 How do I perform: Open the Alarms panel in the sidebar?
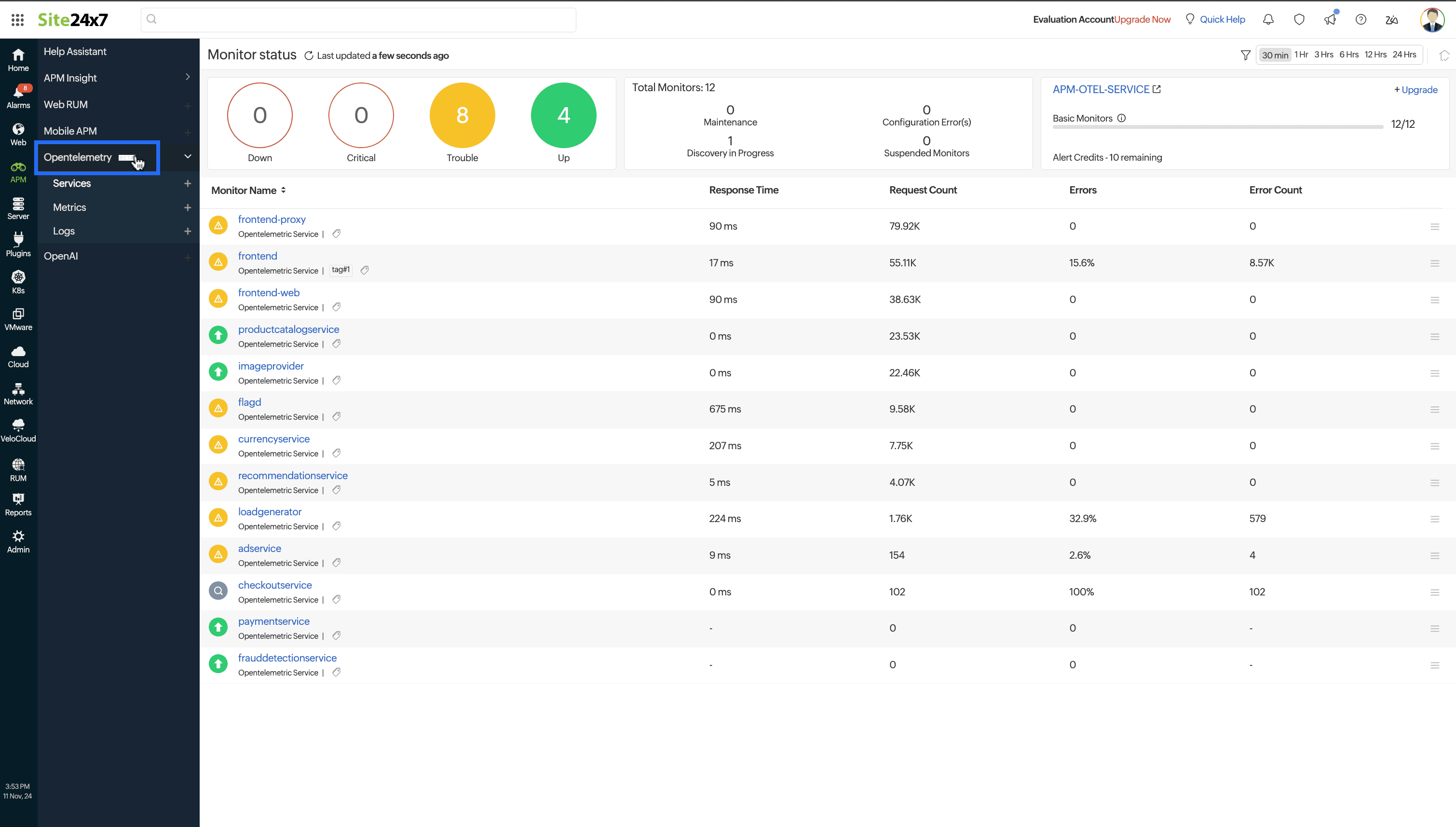click(17, 96)
